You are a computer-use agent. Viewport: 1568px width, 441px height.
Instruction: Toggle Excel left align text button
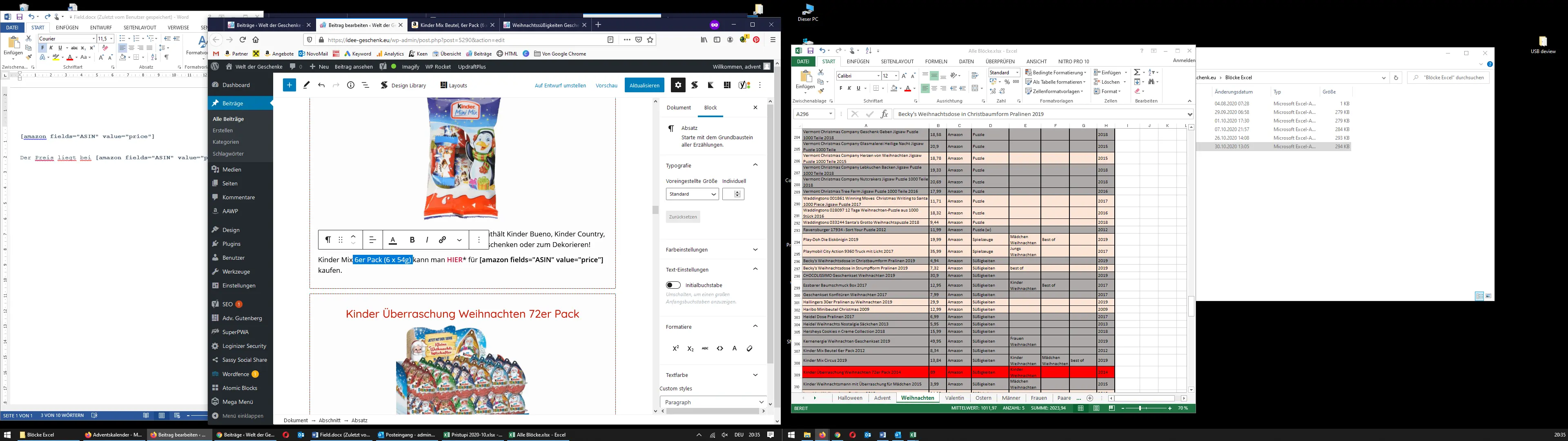pyautogui.click(x=924, y=88)
